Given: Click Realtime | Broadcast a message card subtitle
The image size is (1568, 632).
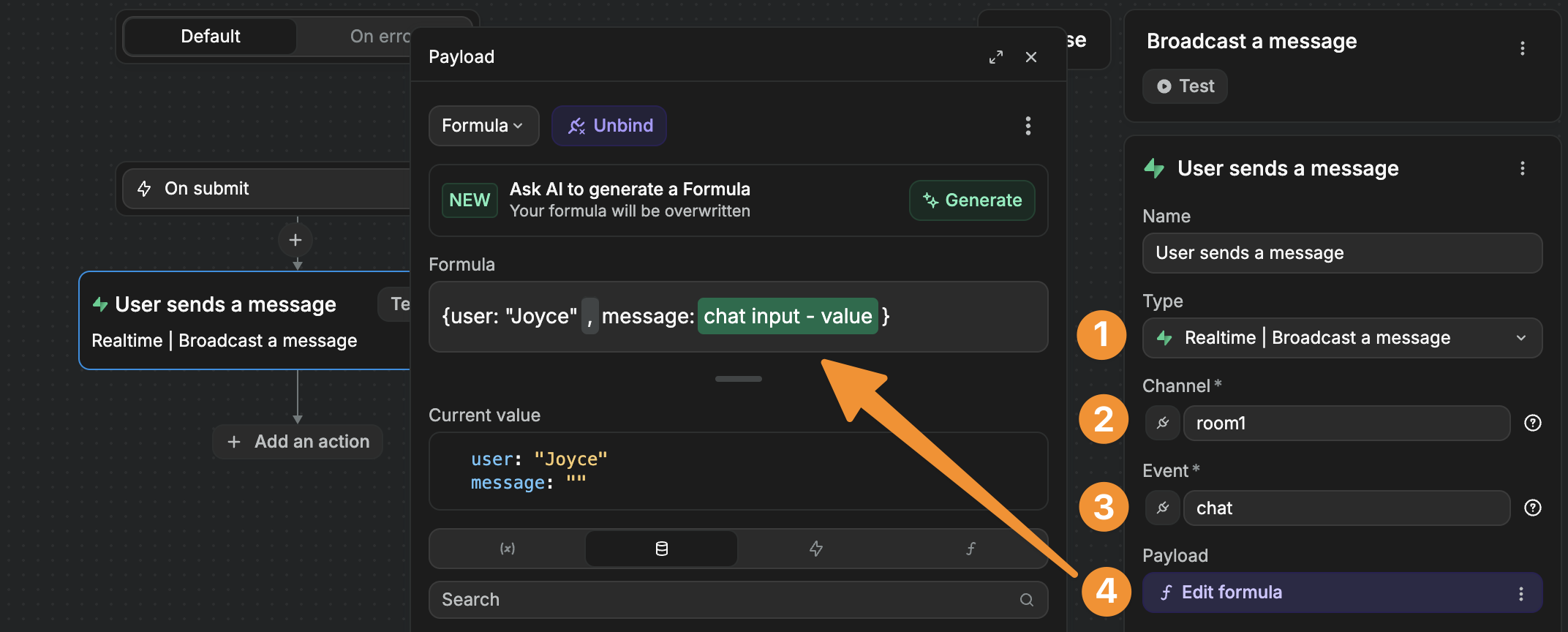Looking at the screenshot, I should [225, 341].
